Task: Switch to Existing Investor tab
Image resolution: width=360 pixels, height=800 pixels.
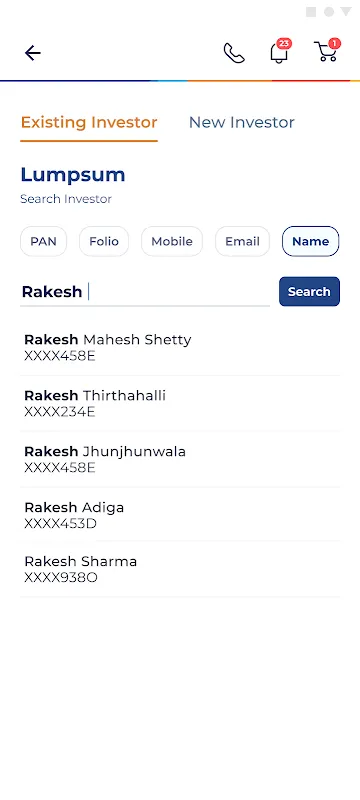Action: 89,122
